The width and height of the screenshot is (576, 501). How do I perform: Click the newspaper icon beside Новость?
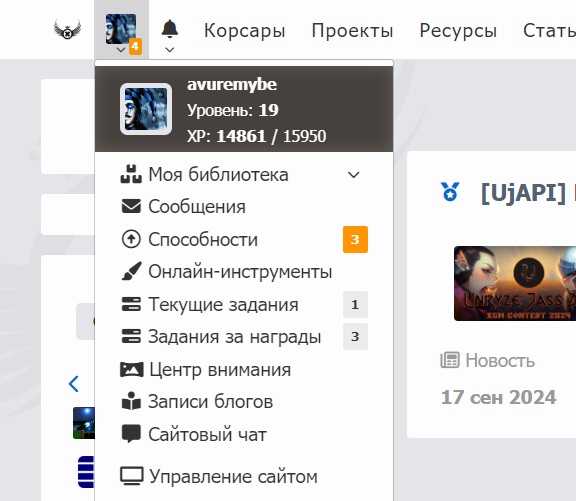point(450,360)
